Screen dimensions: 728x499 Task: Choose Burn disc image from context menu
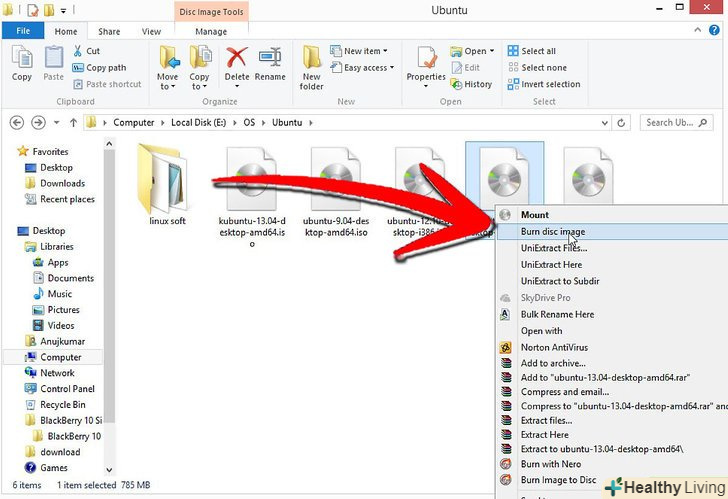(x=612, y=231)
